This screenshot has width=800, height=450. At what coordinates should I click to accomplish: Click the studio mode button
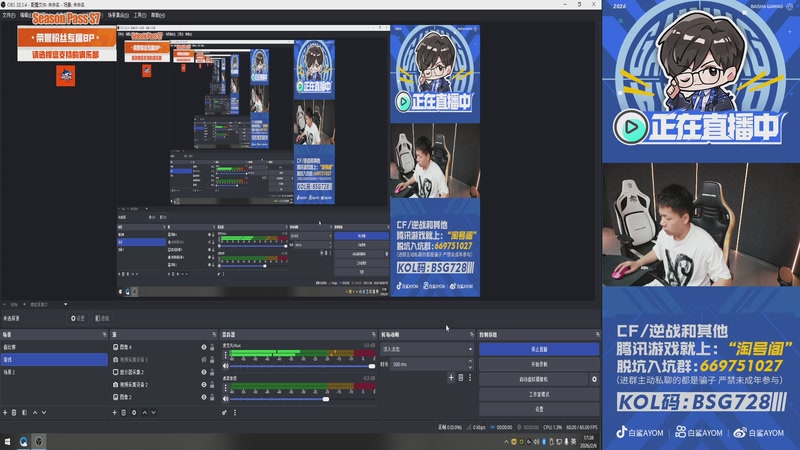(x=539, y=394)
